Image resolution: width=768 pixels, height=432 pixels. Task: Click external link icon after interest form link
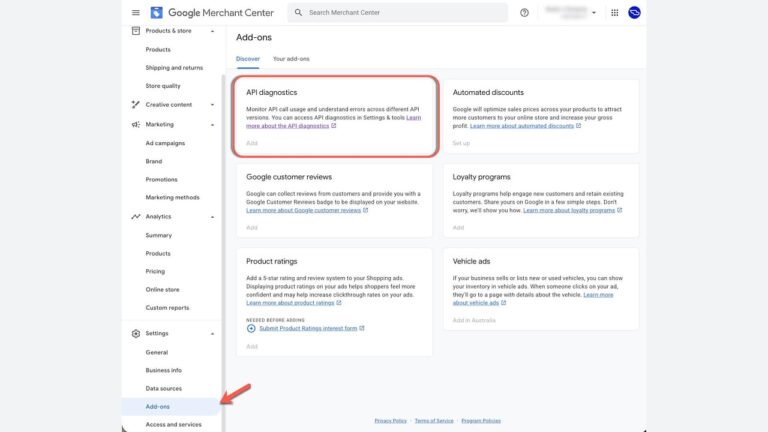pos(362,328)
